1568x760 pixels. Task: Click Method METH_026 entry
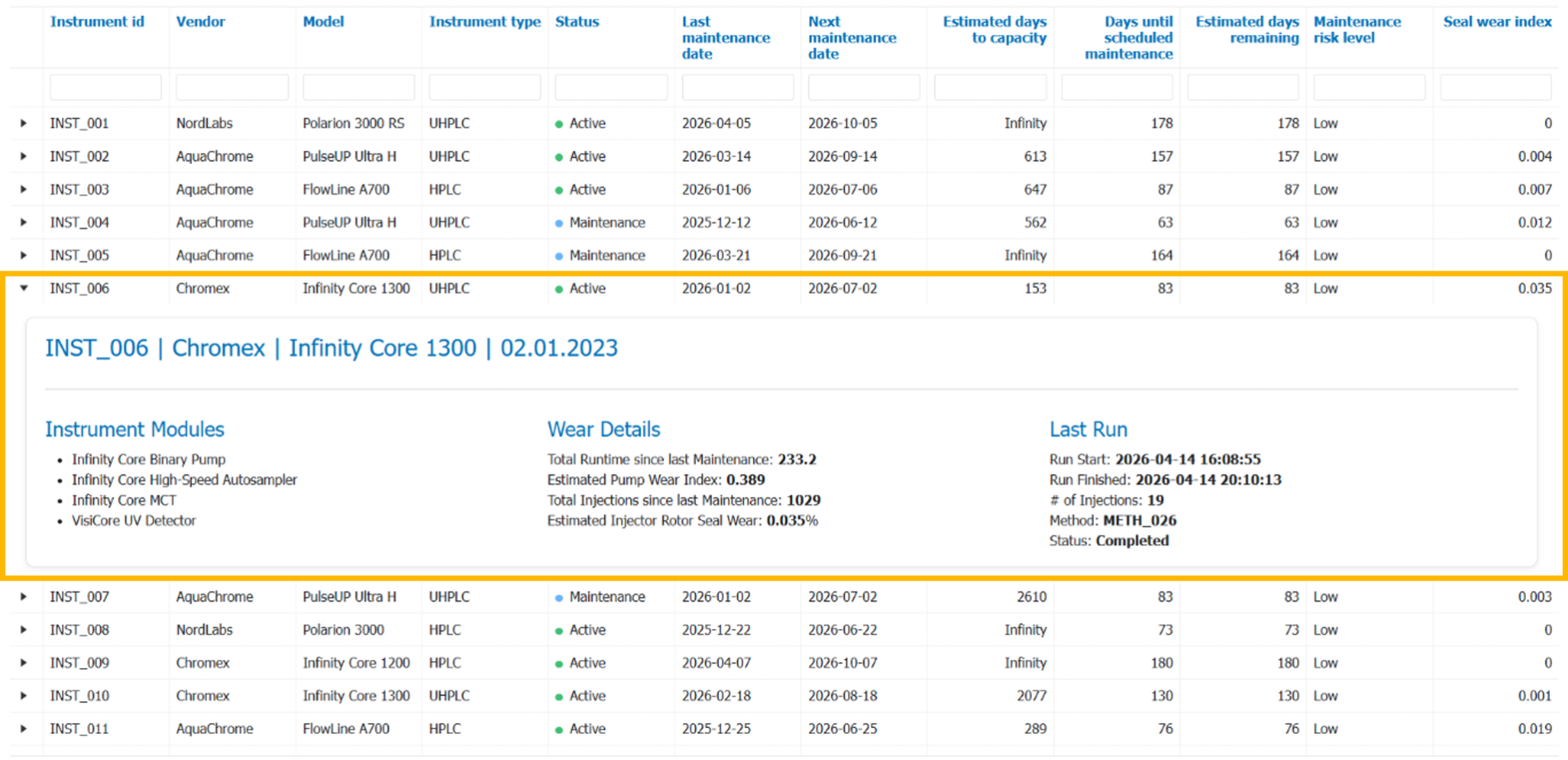pos(1113,520)
